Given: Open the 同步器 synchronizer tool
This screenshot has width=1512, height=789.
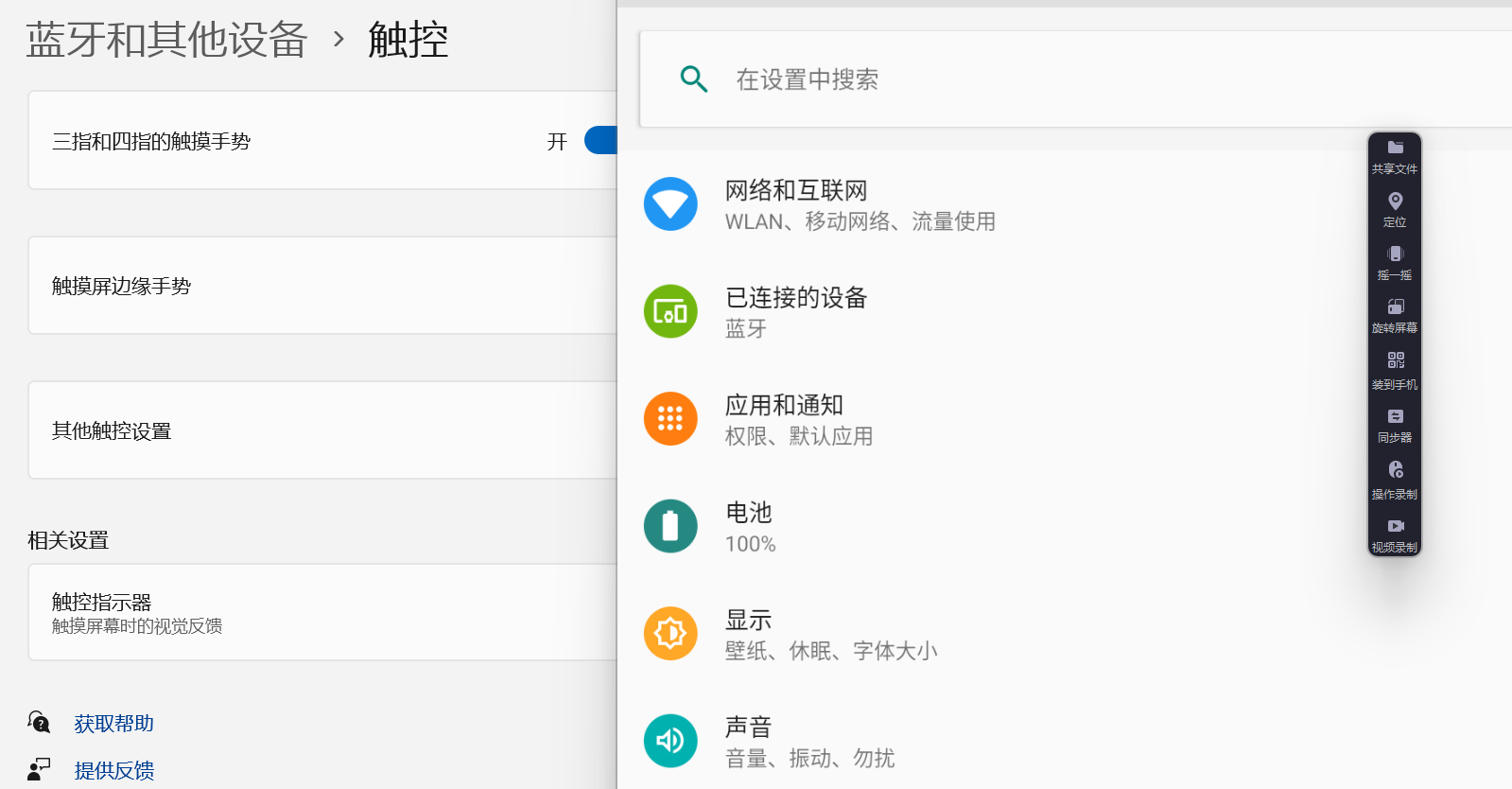Looking at the screenshot, I should point(1395,424).
